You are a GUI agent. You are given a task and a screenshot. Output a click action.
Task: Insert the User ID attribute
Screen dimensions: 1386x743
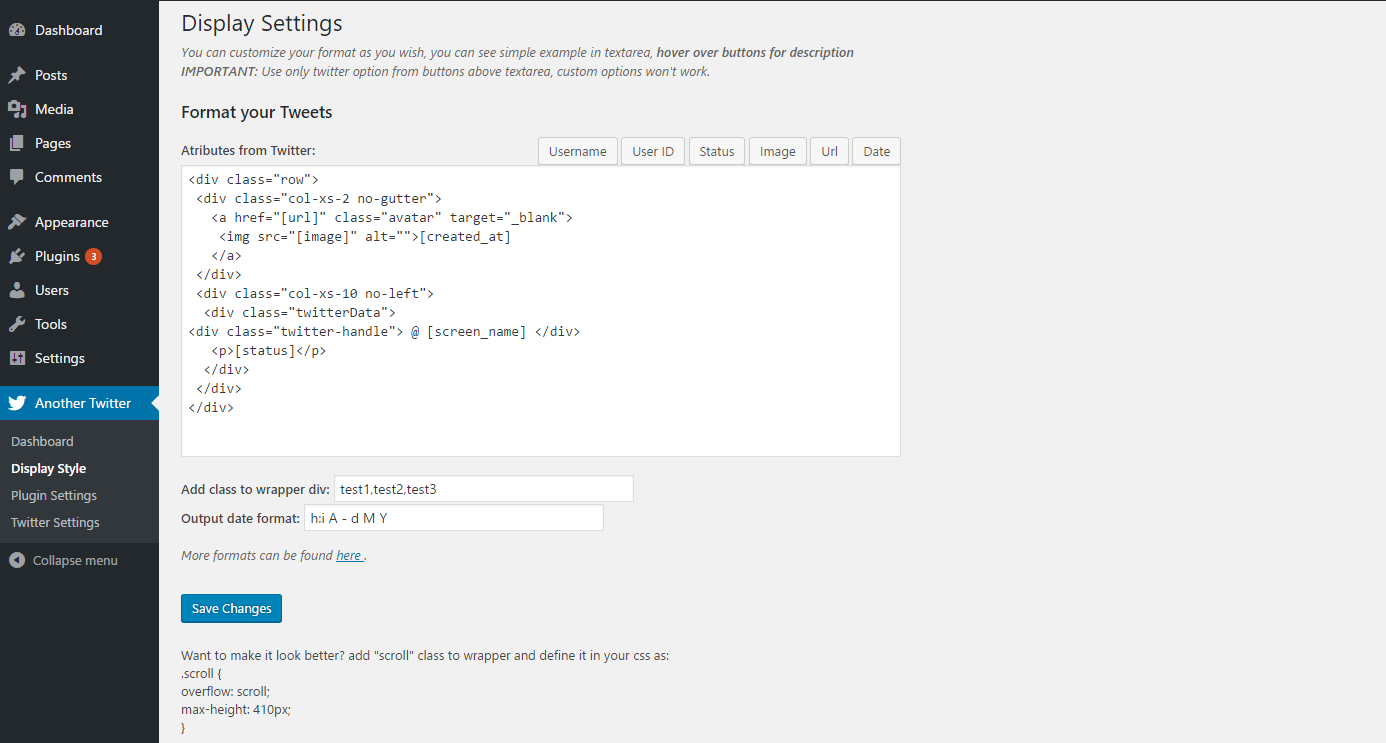coord(653,151)
